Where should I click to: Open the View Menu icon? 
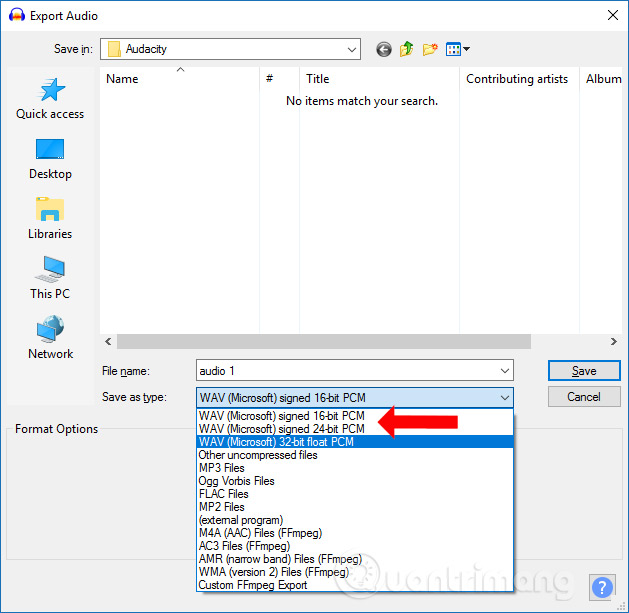click(458, 49)
